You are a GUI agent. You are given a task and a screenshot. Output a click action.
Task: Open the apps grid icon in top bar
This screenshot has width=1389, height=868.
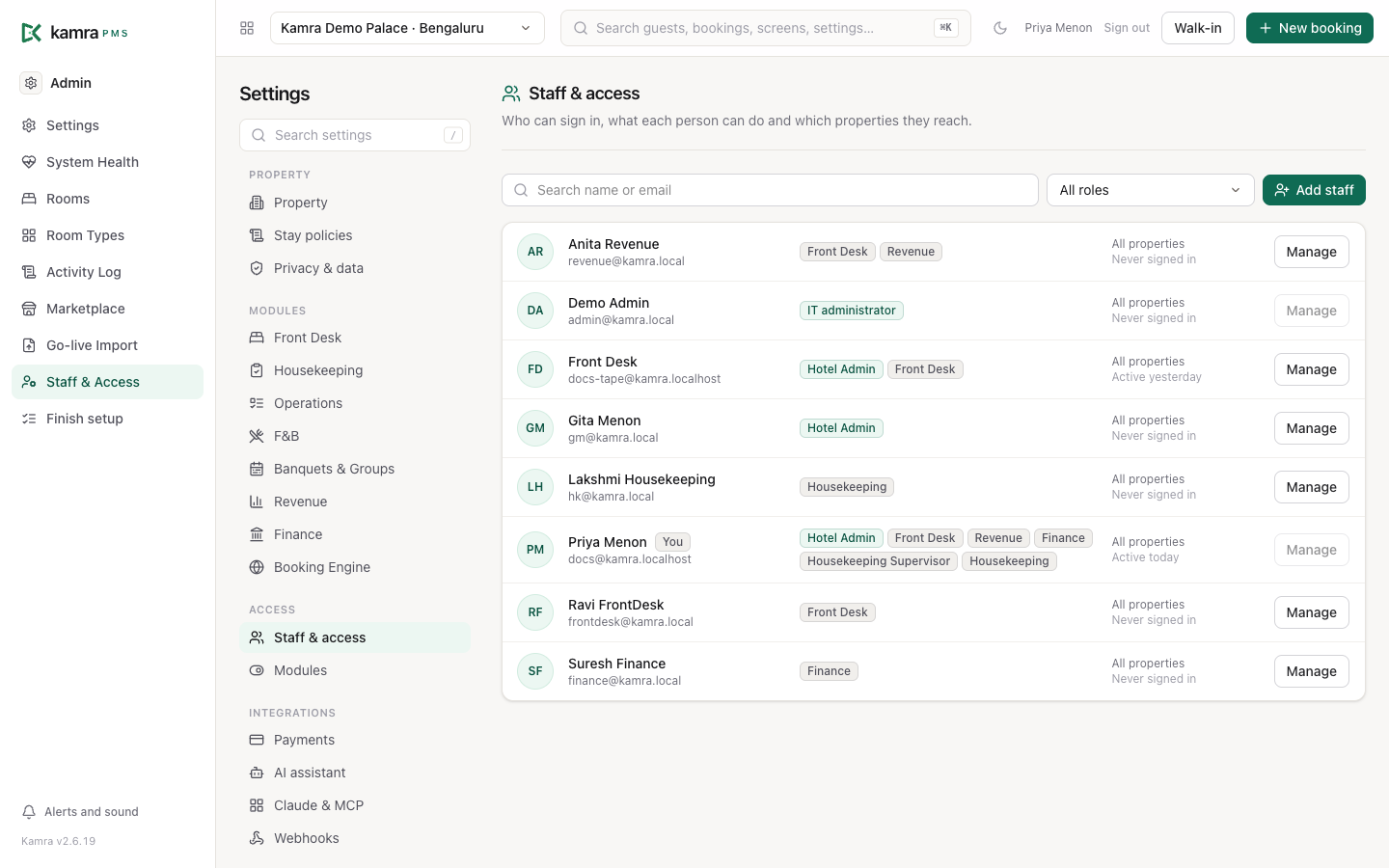[247, 28]
